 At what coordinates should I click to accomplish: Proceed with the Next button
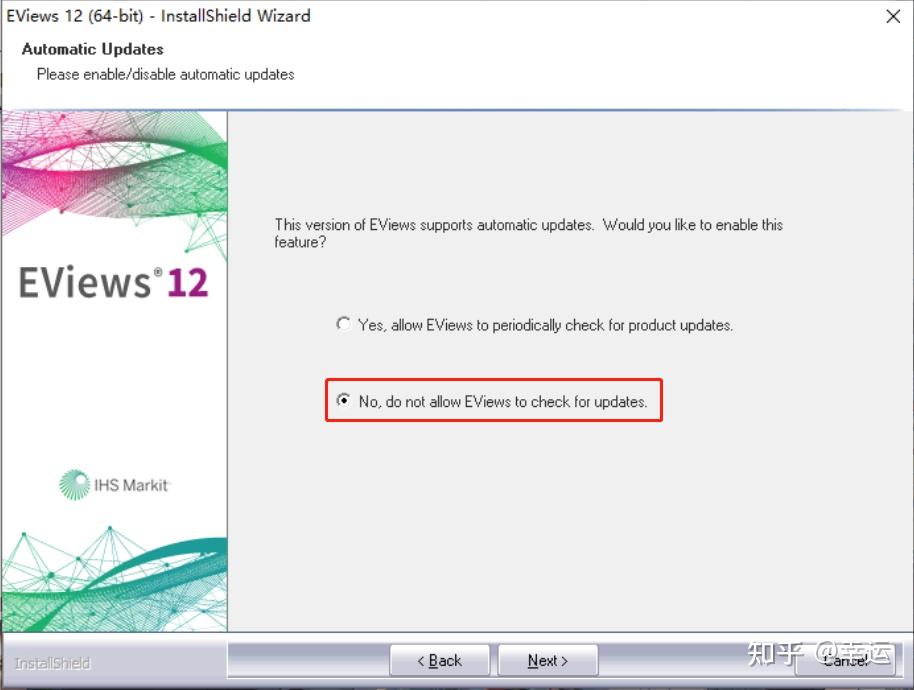tap(548, 660)
